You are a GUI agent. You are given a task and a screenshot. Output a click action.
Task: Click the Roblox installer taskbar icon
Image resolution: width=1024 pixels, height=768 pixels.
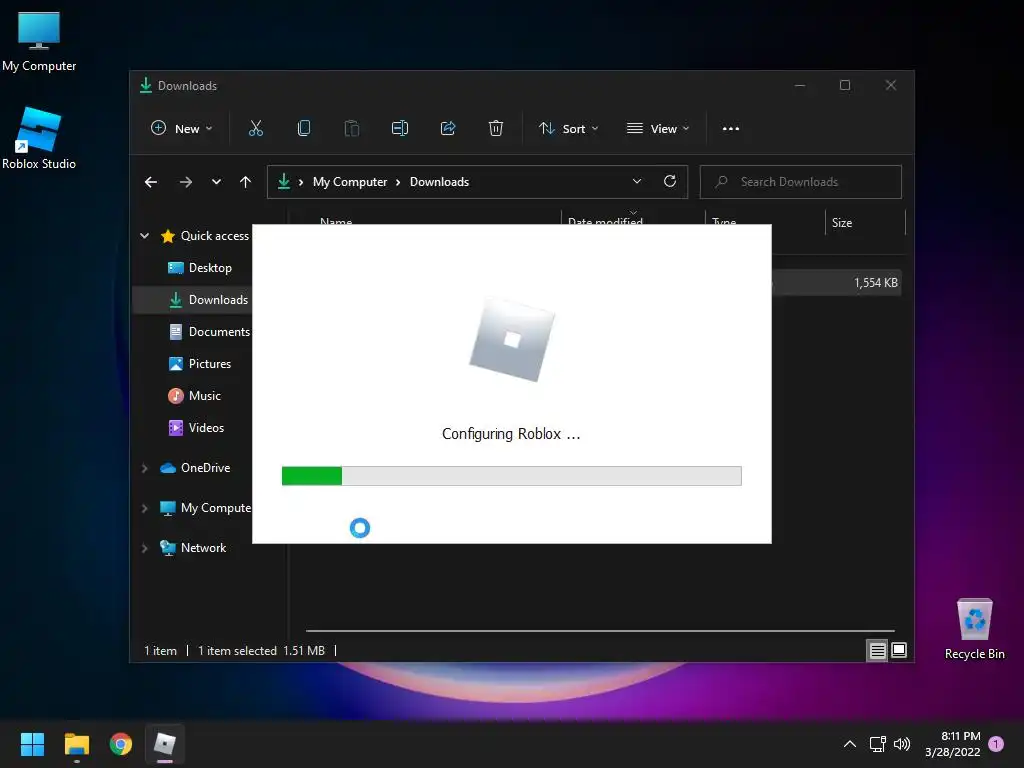pos(165,744)
